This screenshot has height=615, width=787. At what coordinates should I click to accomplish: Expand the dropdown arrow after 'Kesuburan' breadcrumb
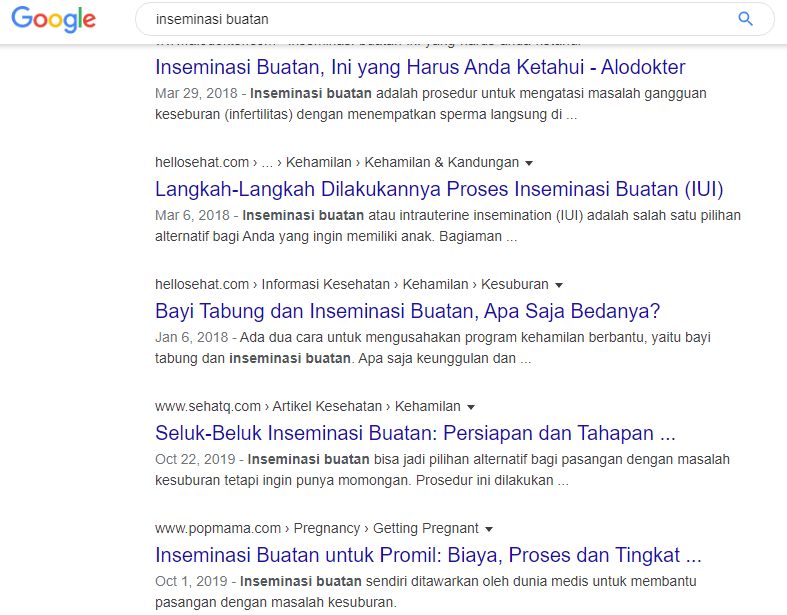click(x=559, y=285)
